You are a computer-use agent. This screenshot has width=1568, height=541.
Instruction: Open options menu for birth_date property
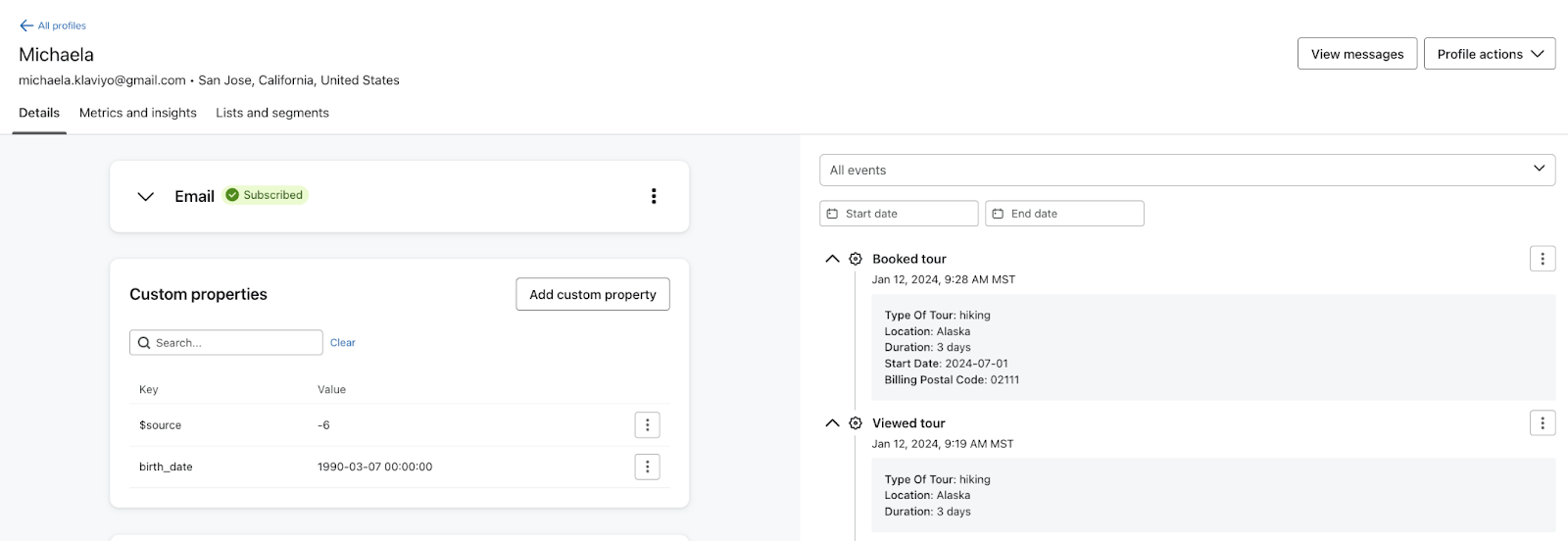tap(647, 467)
